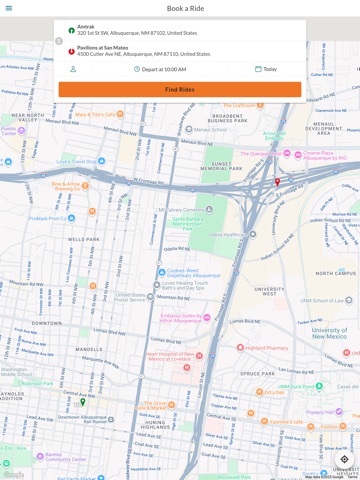Viewport: 360px width, 480px height.
Task: Click the Find Rides button
Action: [180, 89]
